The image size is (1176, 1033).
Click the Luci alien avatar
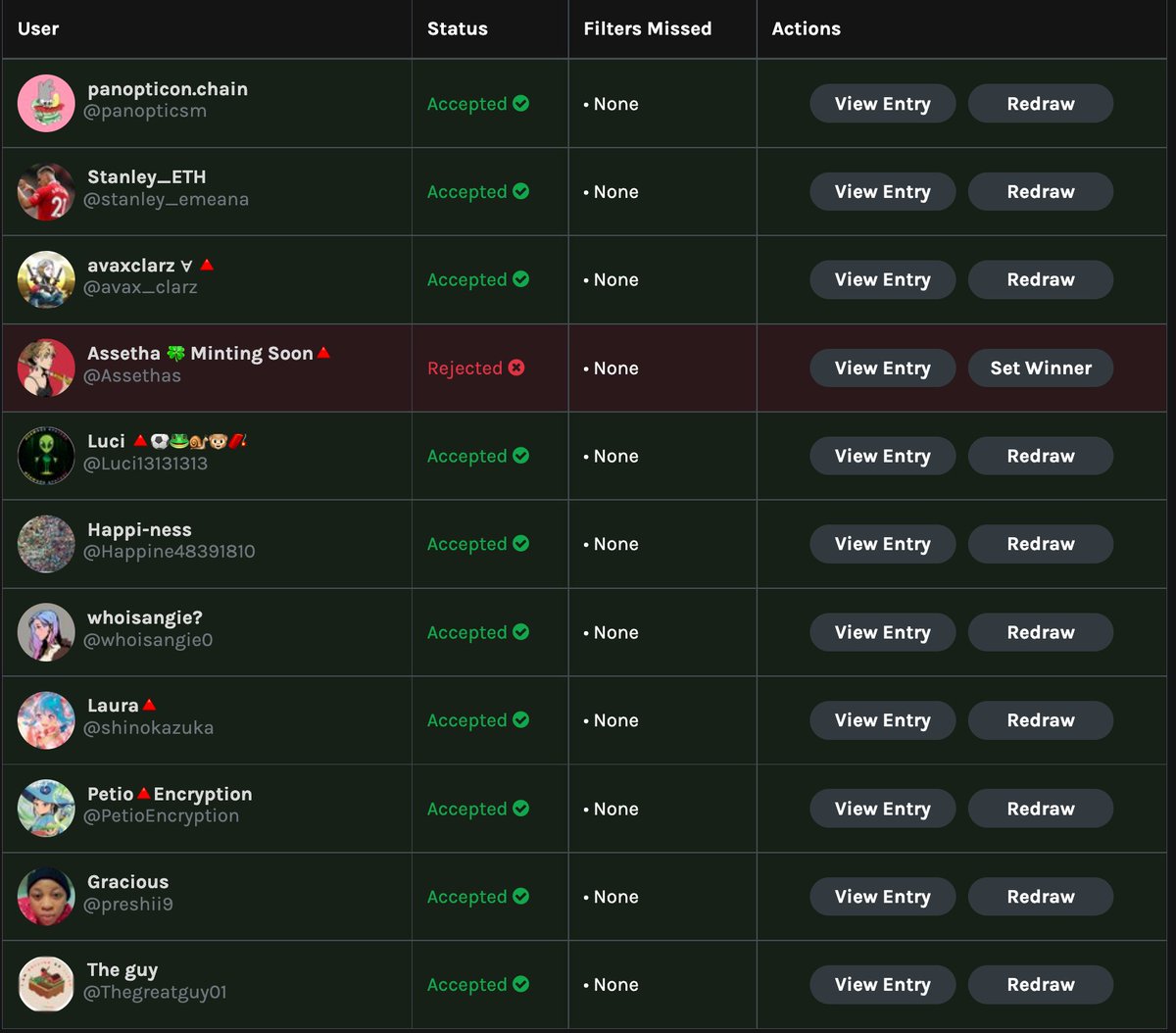pos(46,456)
